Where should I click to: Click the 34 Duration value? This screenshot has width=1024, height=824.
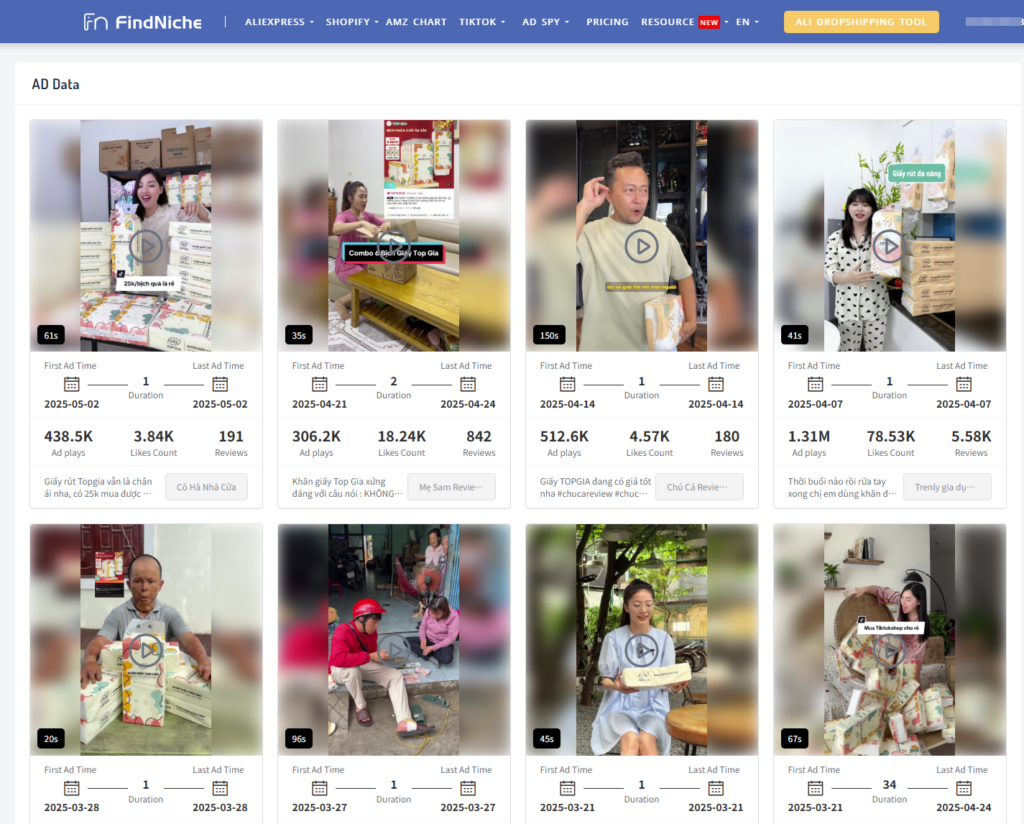coord(889,784)
